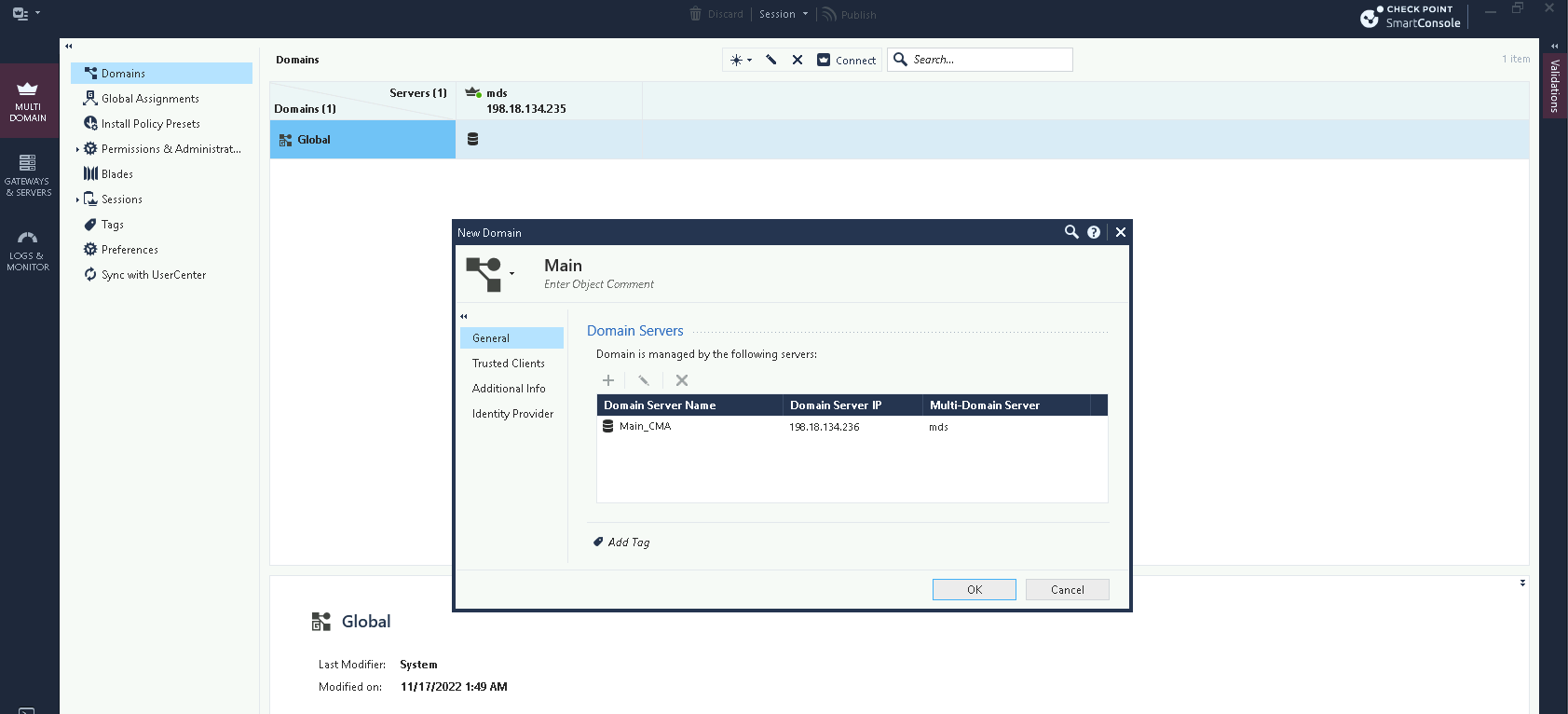Open the Session dropdown menu
The image size is (1568, 714).
[x=784, y=14]
